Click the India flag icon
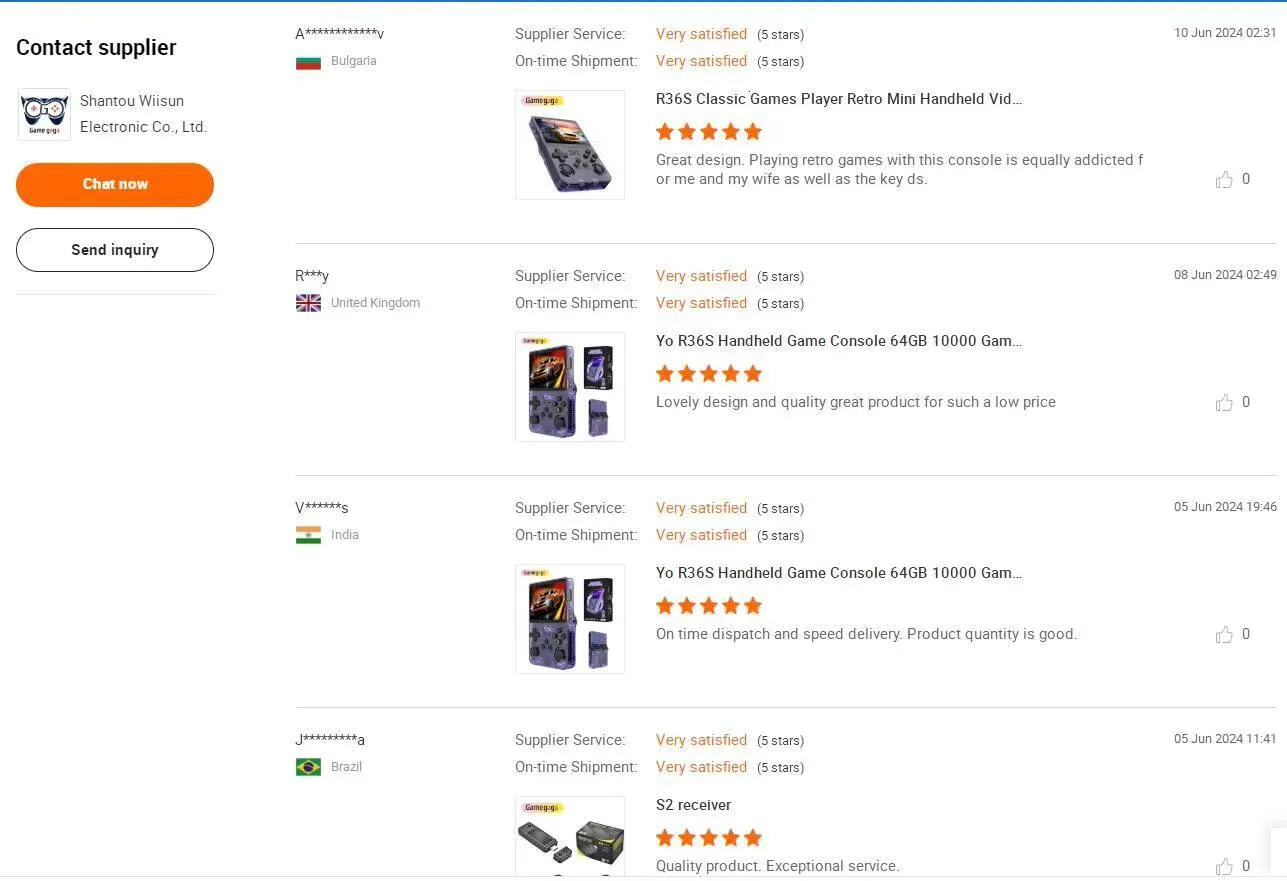 [308, 535]
